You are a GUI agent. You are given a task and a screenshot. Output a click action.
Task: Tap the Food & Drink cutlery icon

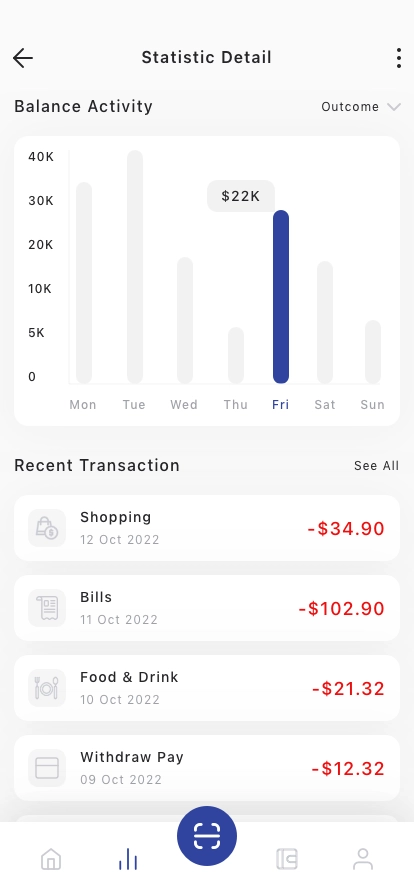[47, 688]
